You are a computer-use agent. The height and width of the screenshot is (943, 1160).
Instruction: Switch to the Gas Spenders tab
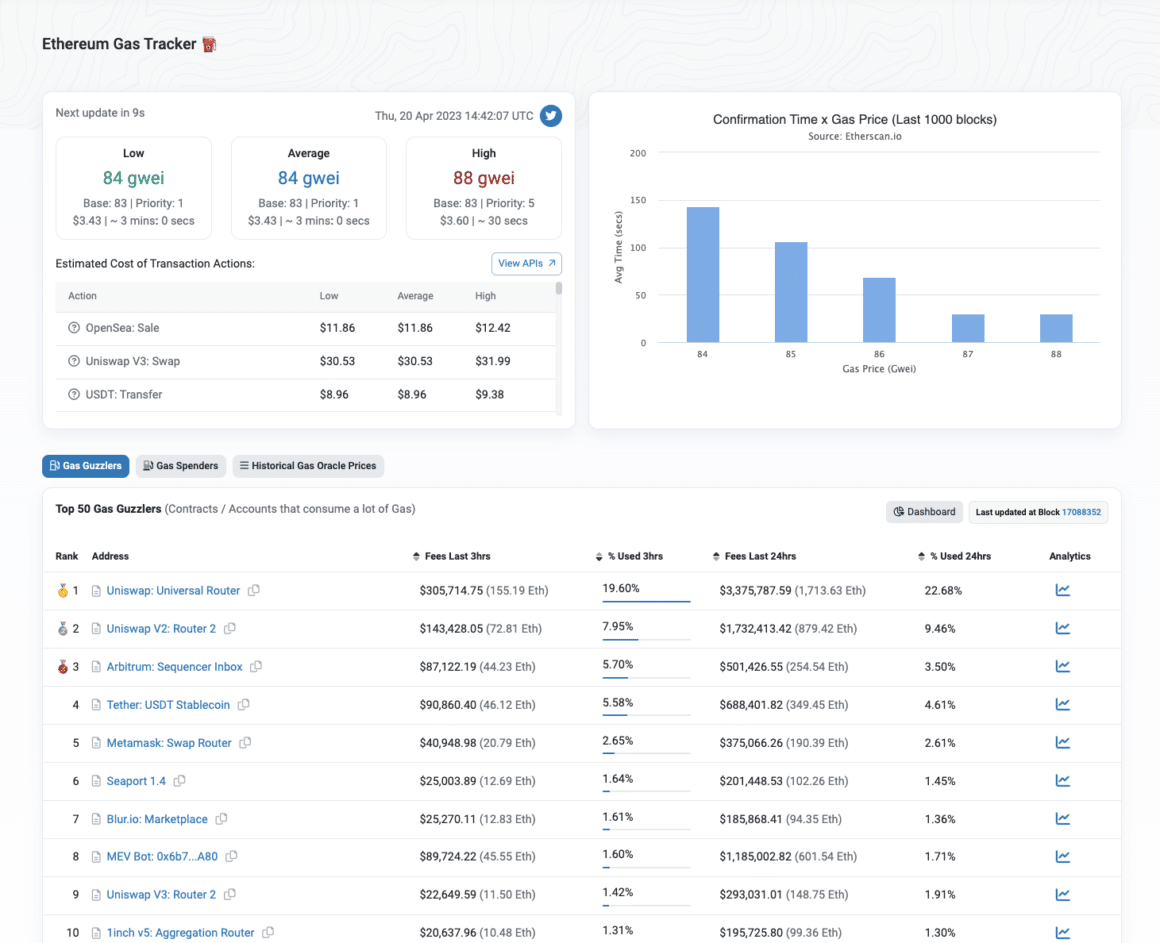tap(180, 465)
